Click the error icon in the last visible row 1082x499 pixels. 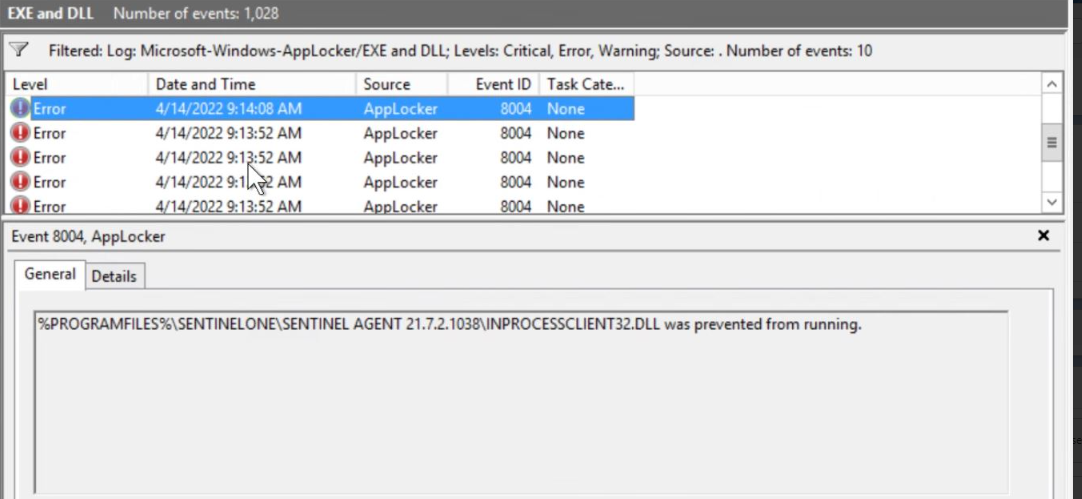[20, 206]
